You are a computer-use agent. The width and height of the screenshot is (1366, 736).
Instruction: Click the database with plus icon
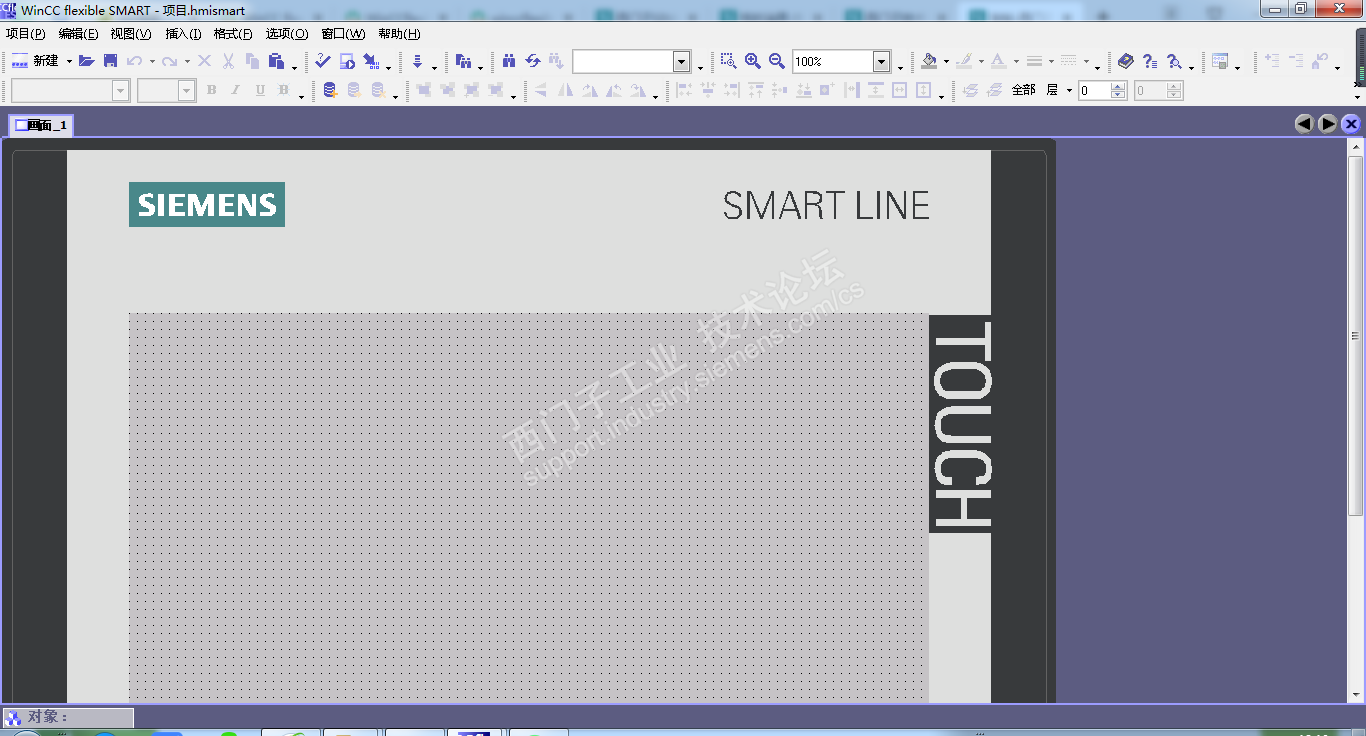(330, 90)
